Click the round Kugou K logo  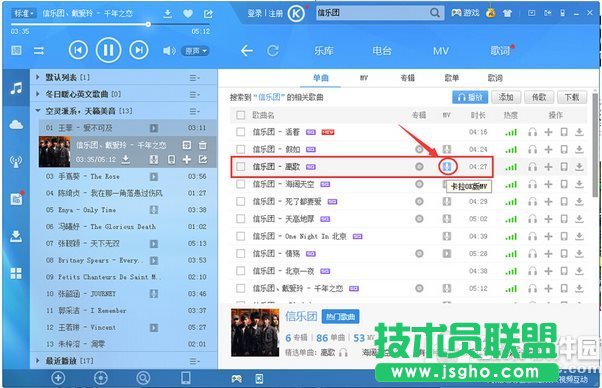296,14
